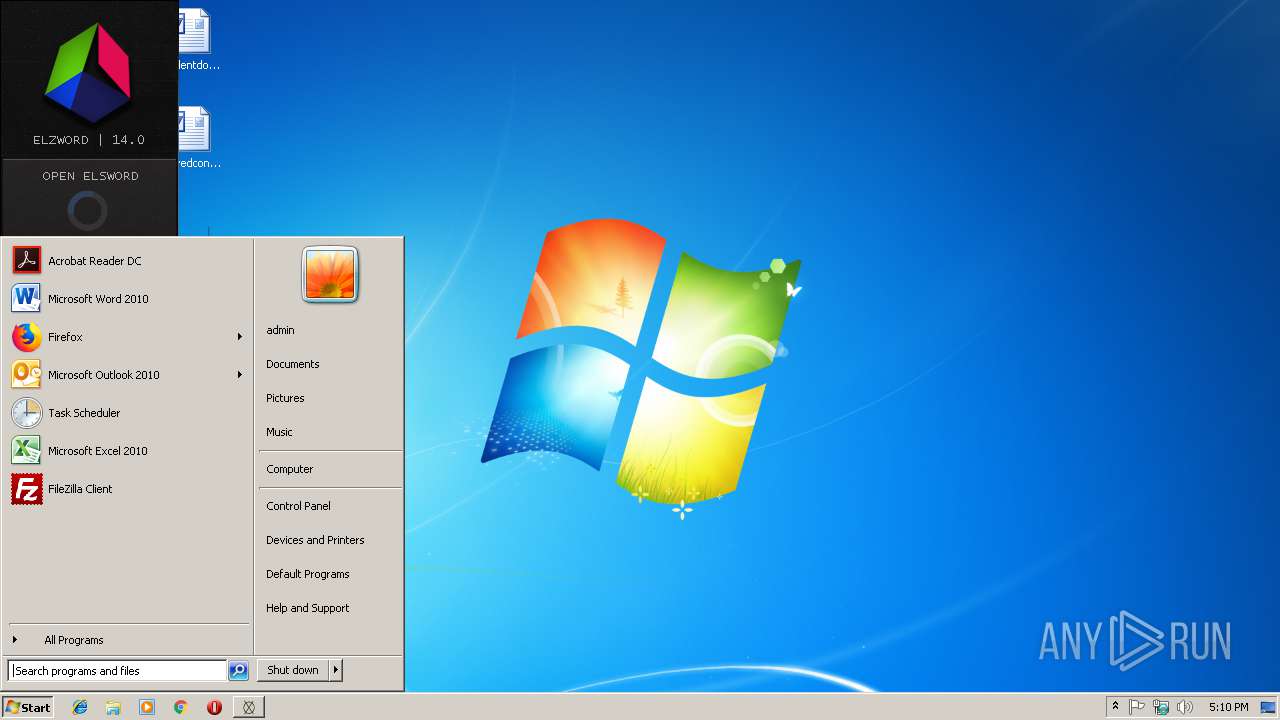1280x720 pixels.
Task: Expand the Outlook 2010 jump list arrow
Action: (x=240, y=375)
